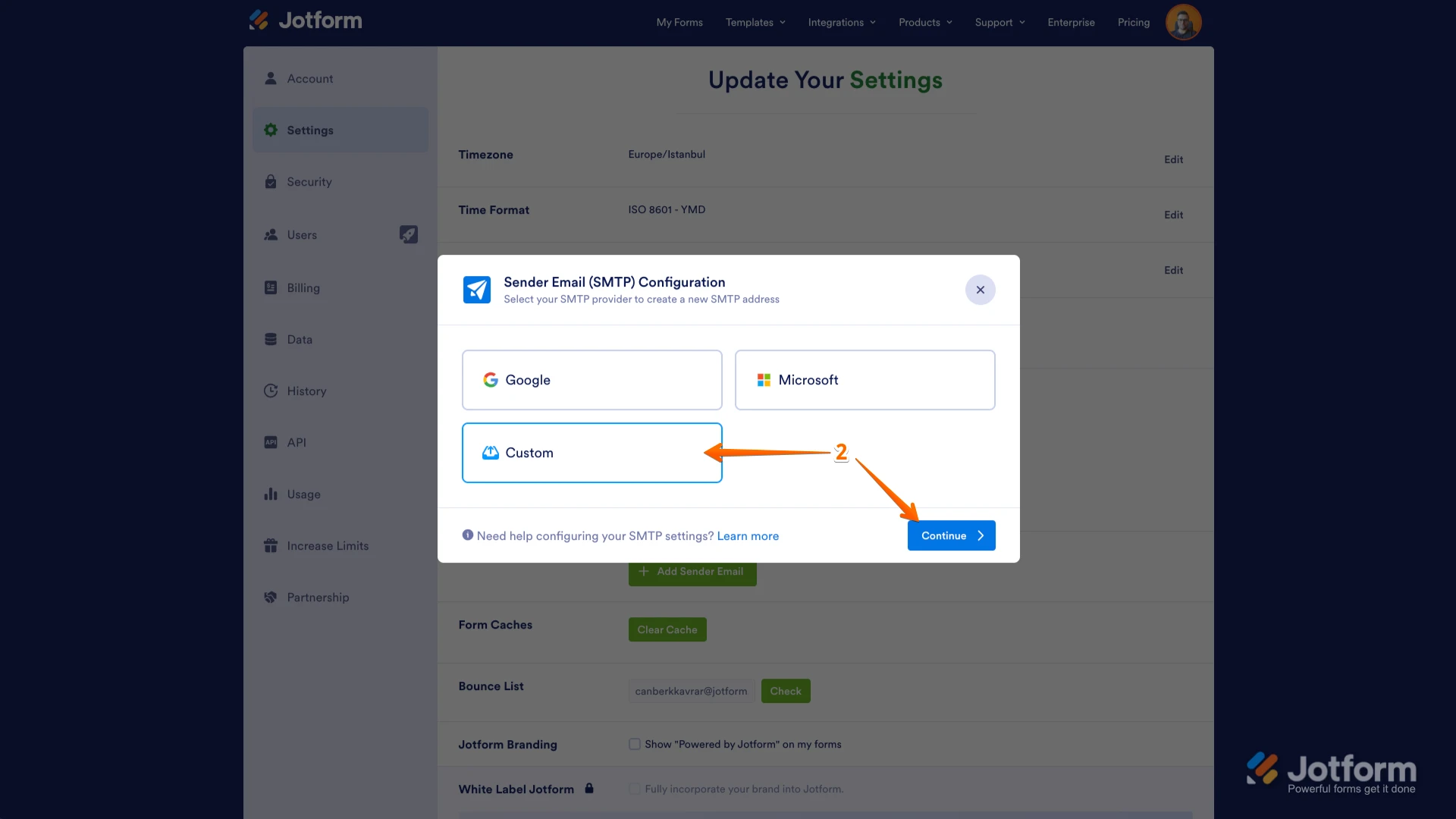Expand the Integrations dropdown menu
Viewport: 1456px width, 819px height.
coord(842,22)
